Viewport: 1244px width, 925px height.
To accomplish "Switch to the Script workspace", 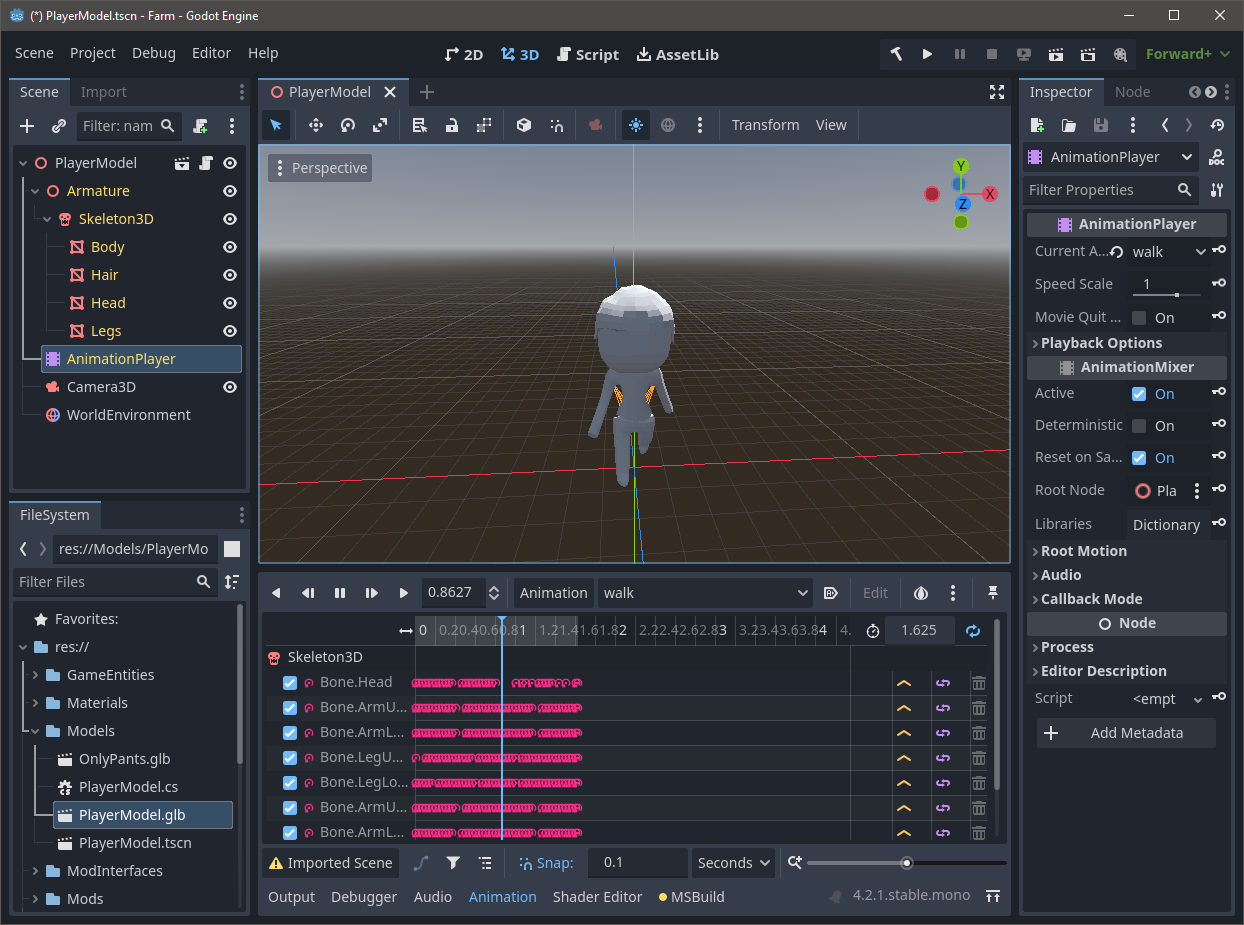I will [x=588, y=54].
